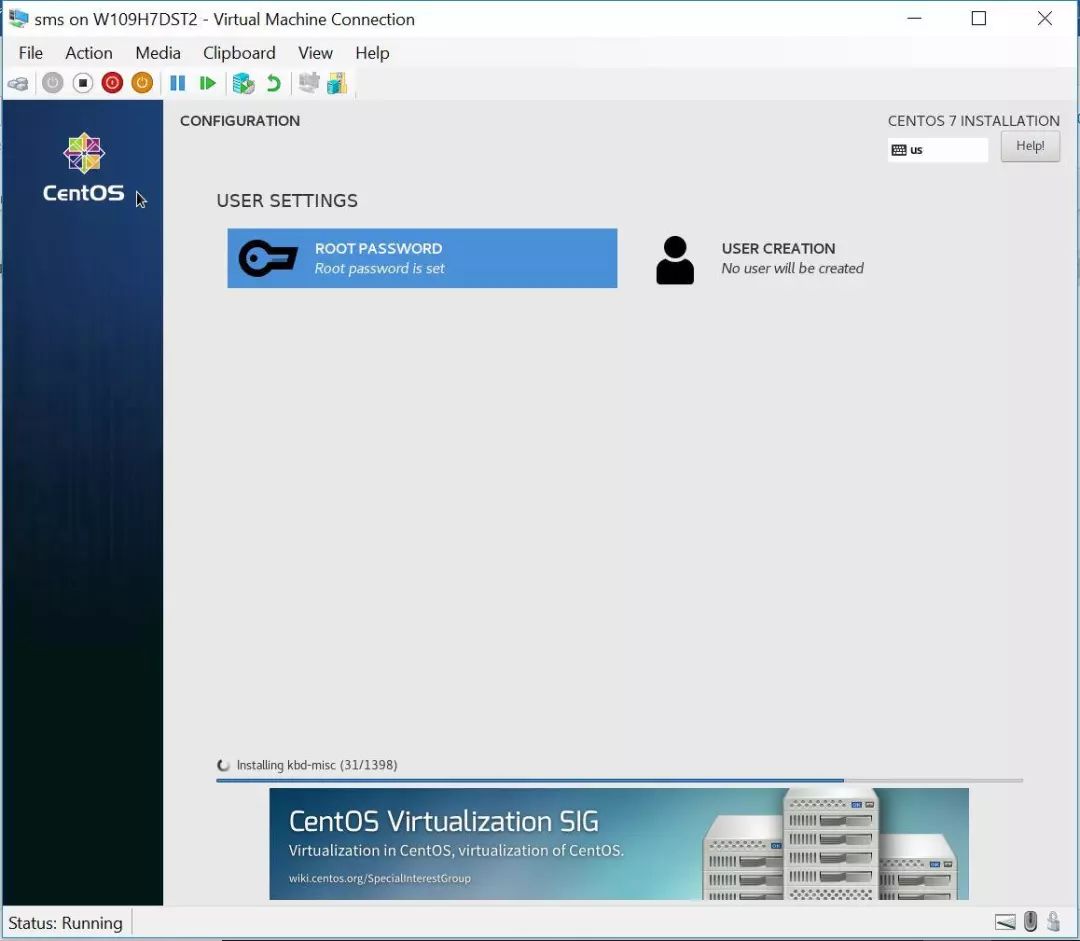Maximize the Virtual Machine Connection window
Screen dimensions: 1080x941
(978, 19)
